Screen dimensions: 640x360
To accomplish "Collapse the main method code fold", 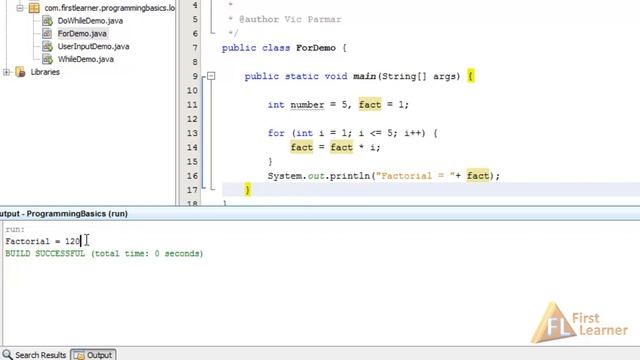I will (211, 76).
